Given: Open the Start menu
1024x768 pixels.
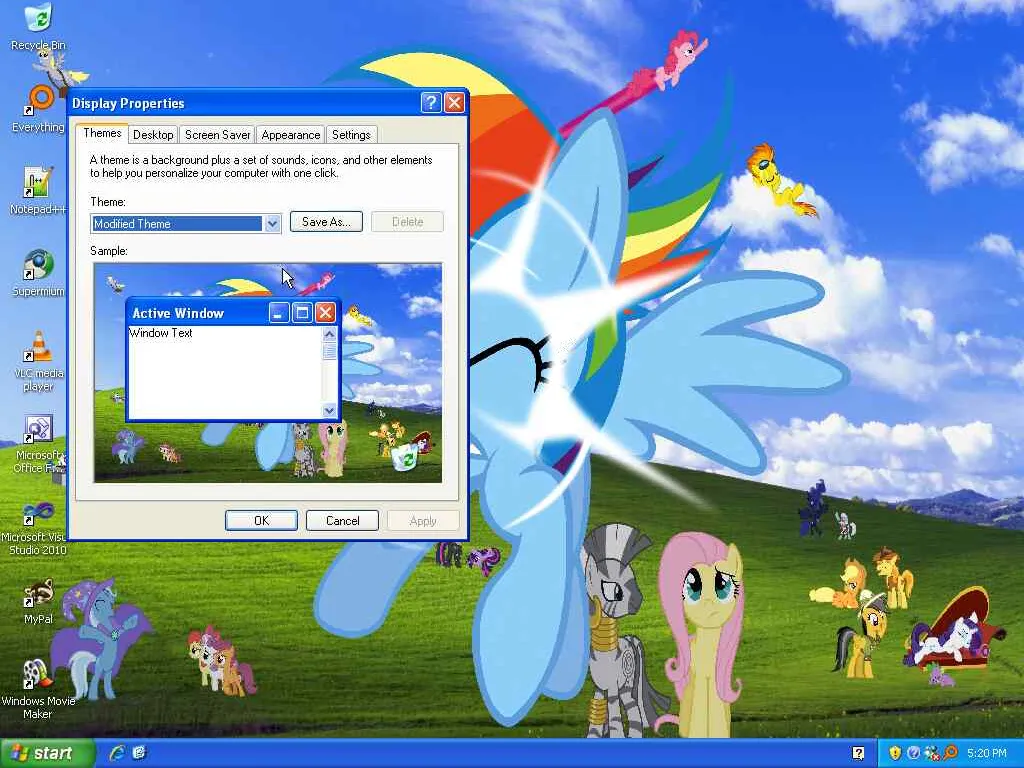Looking at the screenshot, I should click(46, 753).
